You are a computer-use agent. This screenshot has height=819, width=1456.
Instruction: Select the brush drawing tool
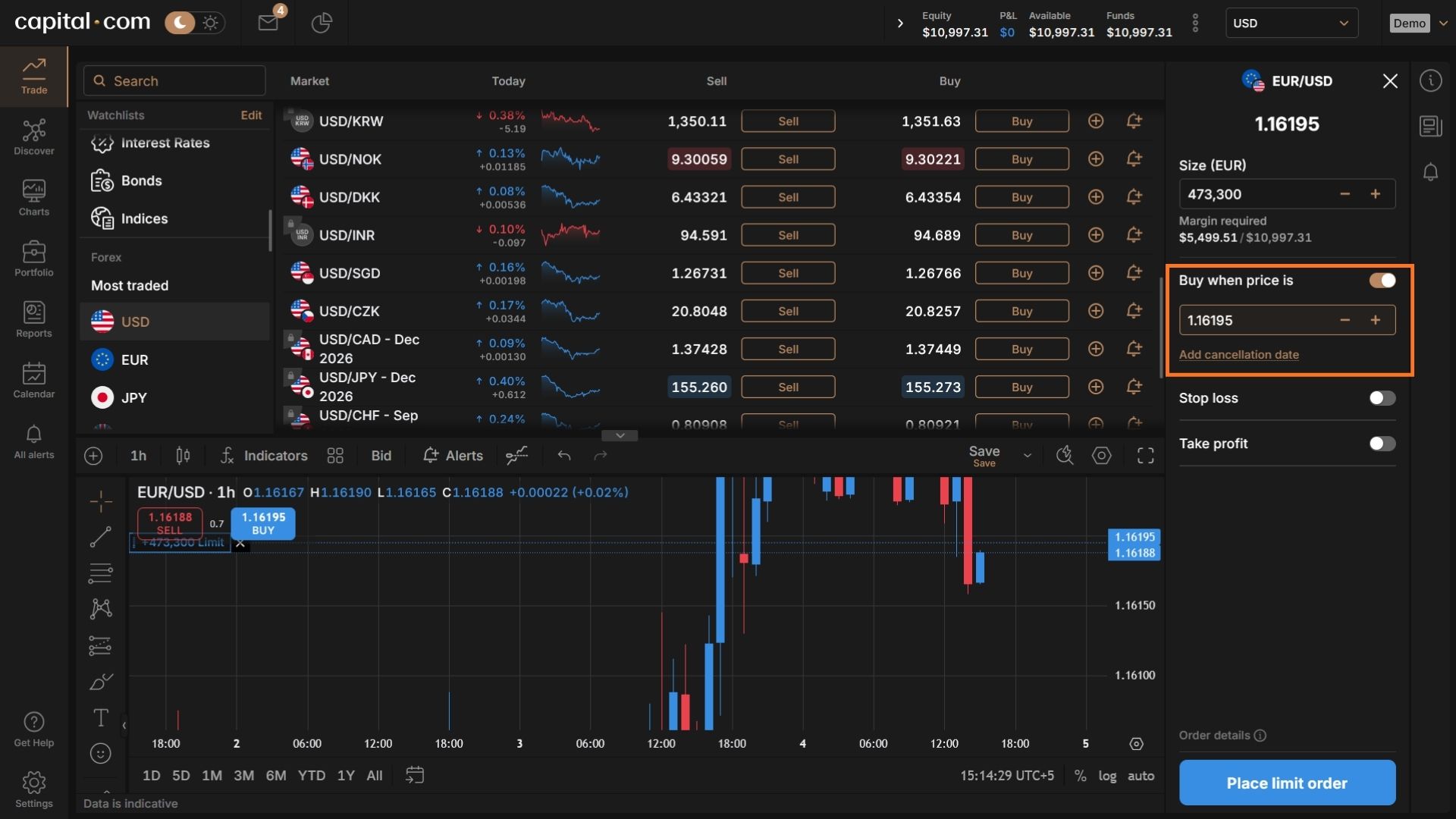100,681
